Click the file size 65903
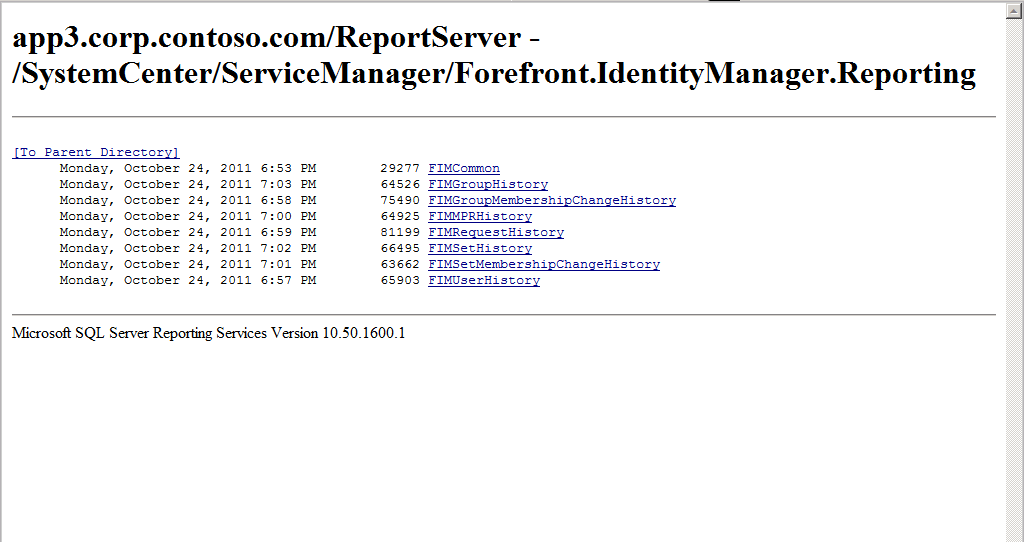The height and width of the screenshot is (542, 1024). tap(400, 280)
